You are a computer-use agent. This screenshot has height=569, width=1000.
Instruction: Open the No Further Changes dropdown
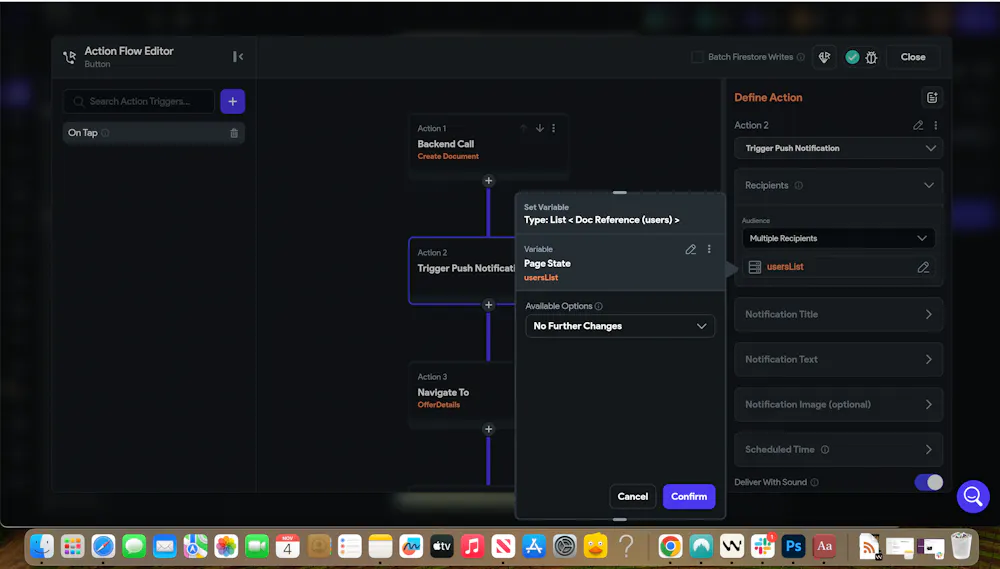(x=620, y=326)
